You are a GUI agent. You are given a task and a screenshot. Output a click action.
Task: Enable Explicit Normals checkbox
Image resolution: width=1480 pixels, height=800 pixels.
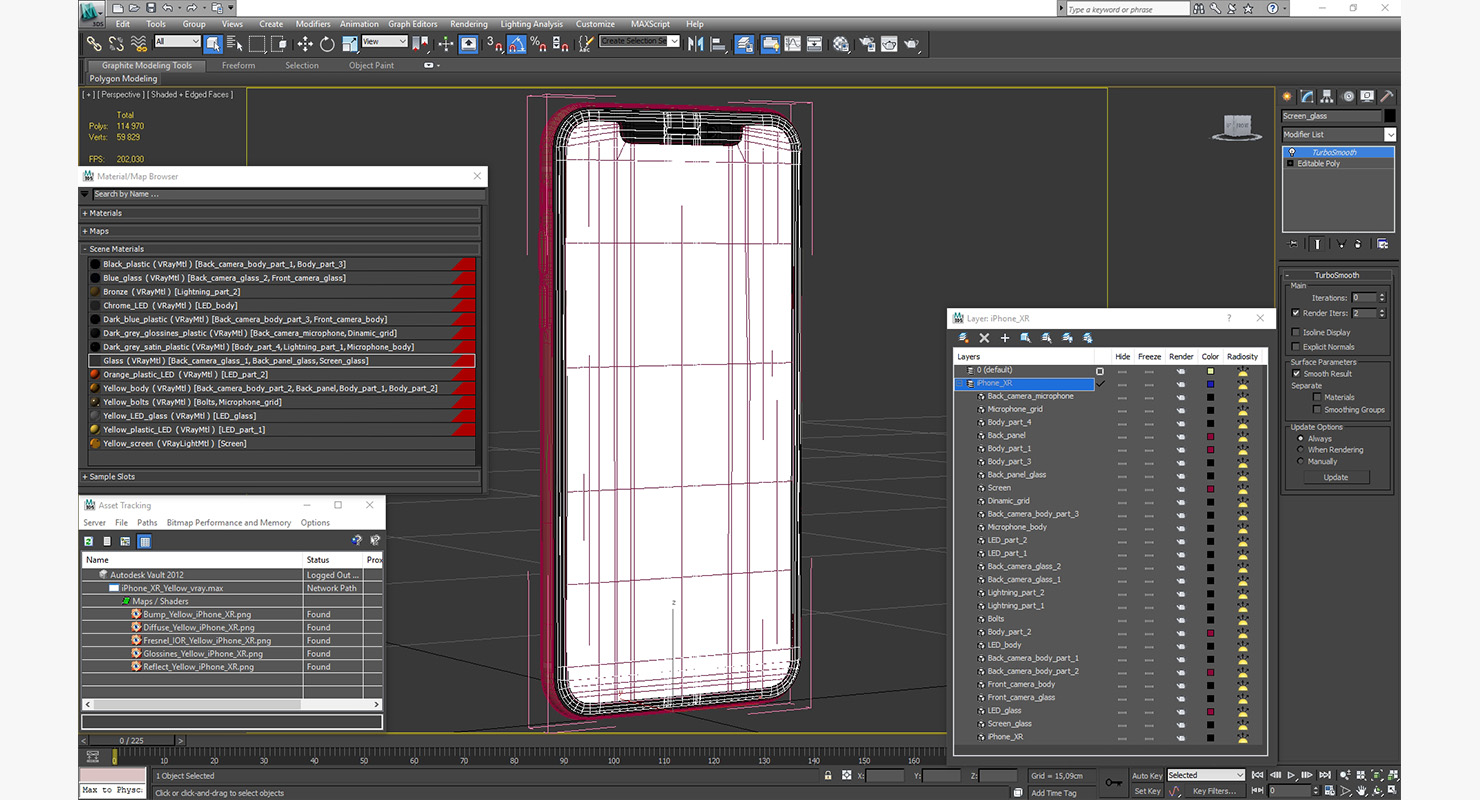coord(1296,347)
